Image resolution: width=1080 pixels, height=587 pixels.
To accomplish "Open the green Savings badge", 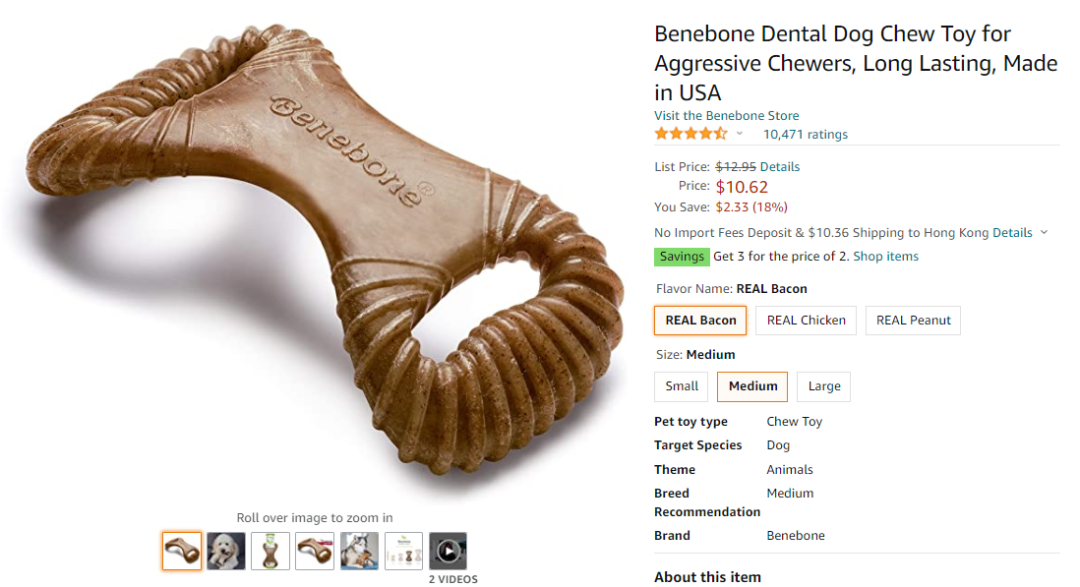I will coord(681,257).
